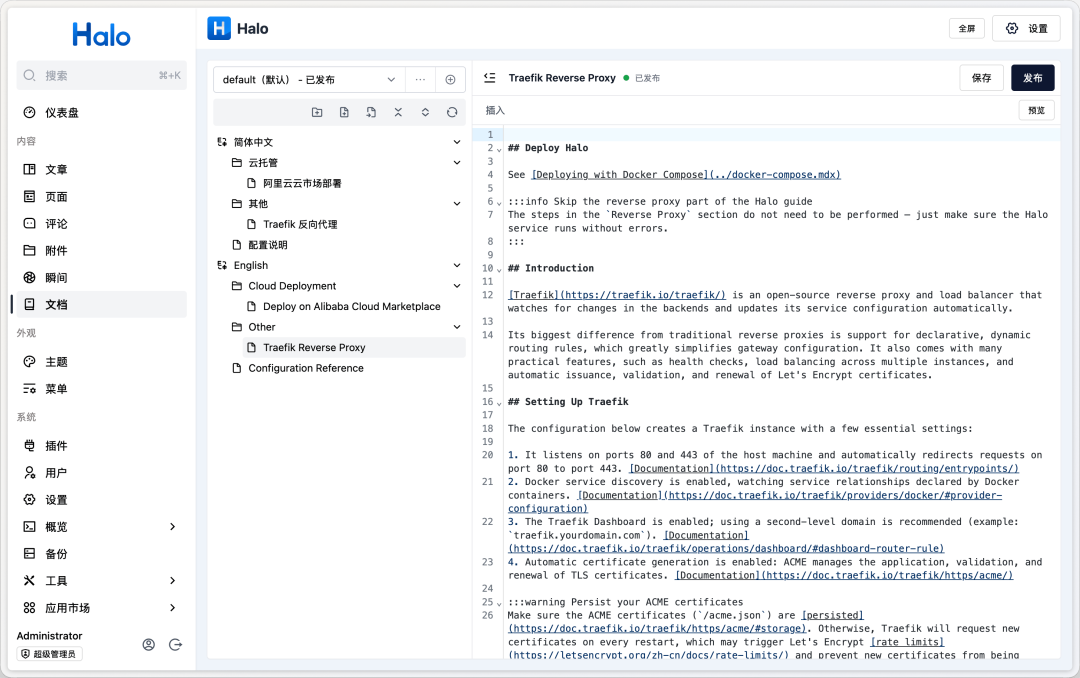Open the 附件 attachments section
The width and height of the screenshot is (1080, 678).
[x=100, y=250]
